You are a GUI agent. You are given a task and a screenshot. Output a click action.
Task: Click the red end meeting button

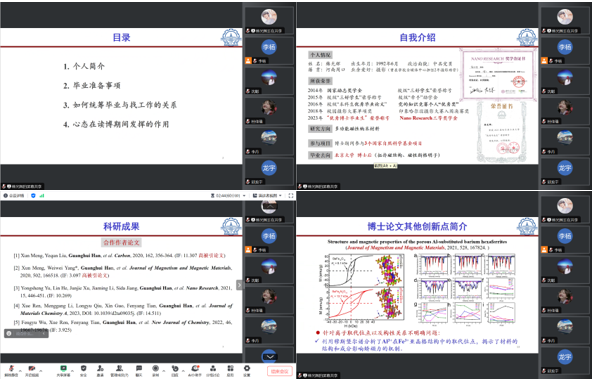[x=280, y=371]
